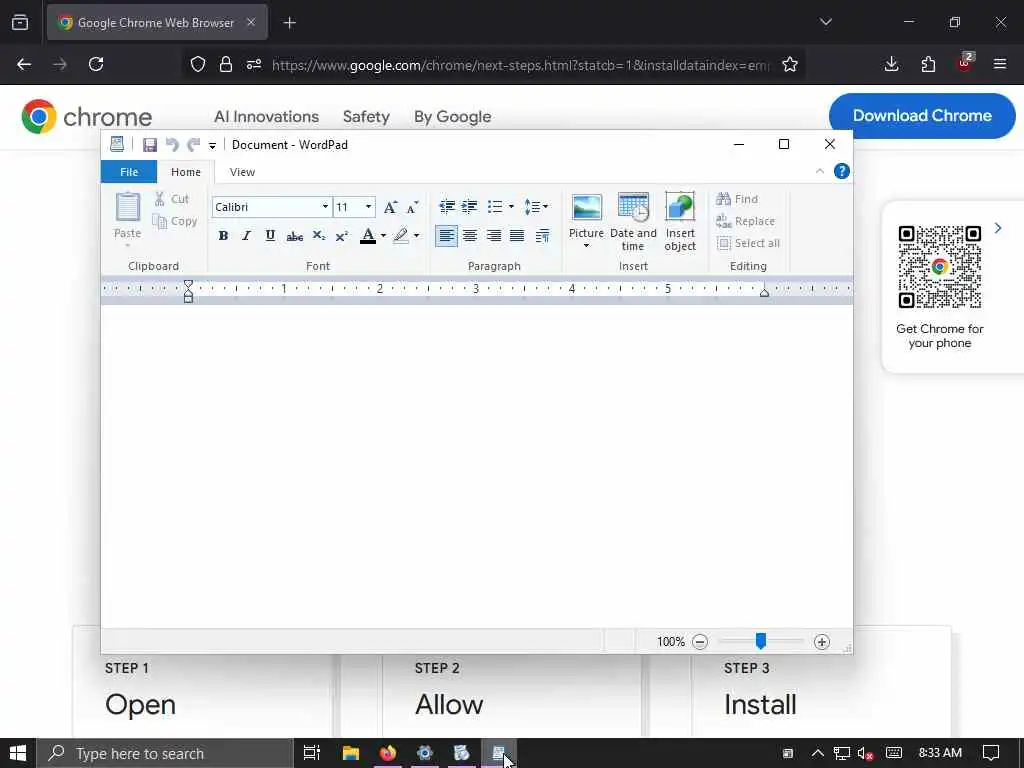The width and height of the screenshot is (1024, 768).
Task: Switch to the View ribbon tab
Action: [x=242, y=172]
